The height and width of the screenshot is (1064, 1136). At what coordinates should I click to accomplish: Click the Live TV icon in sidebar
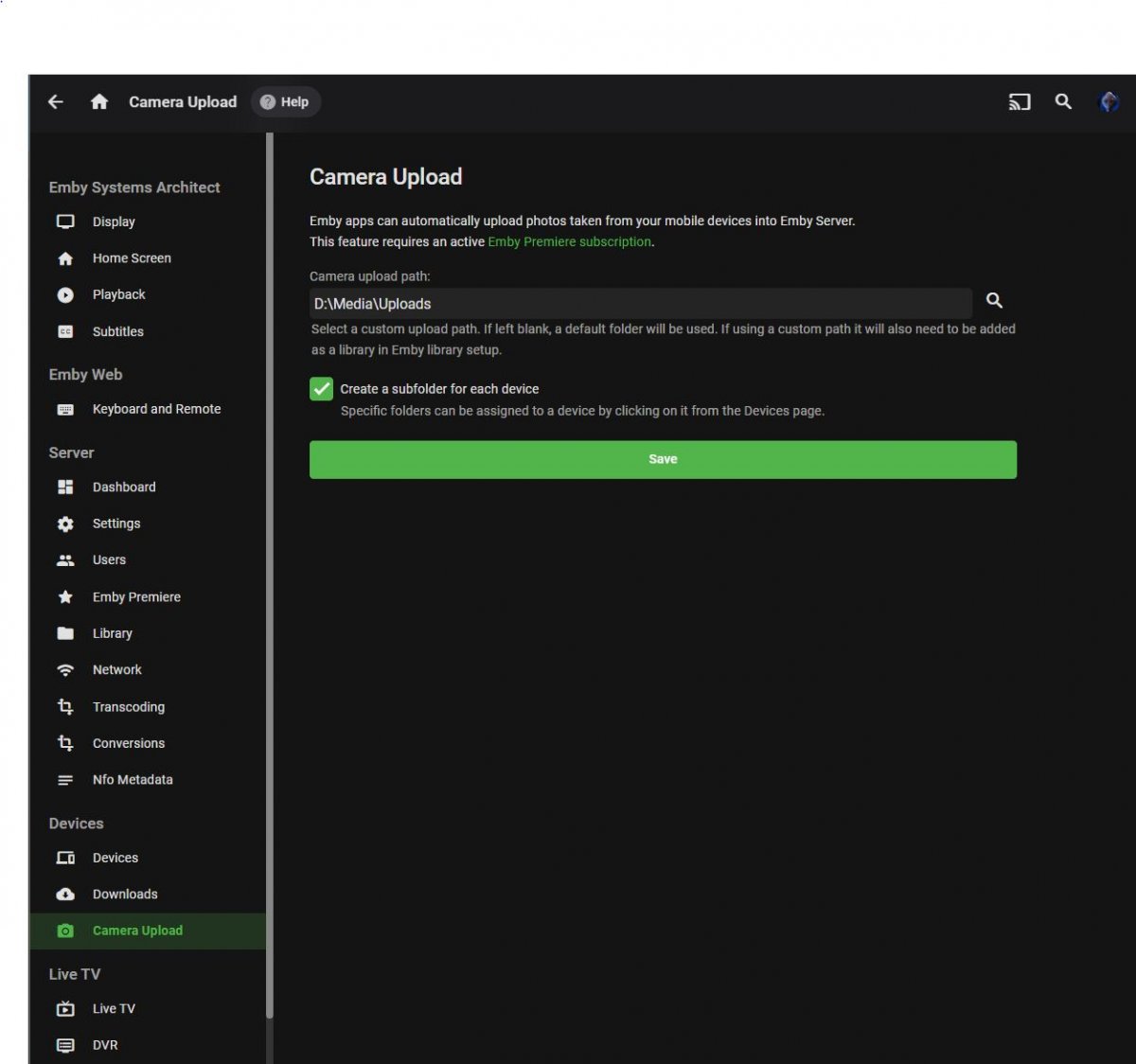click(x=65, y=1009)
